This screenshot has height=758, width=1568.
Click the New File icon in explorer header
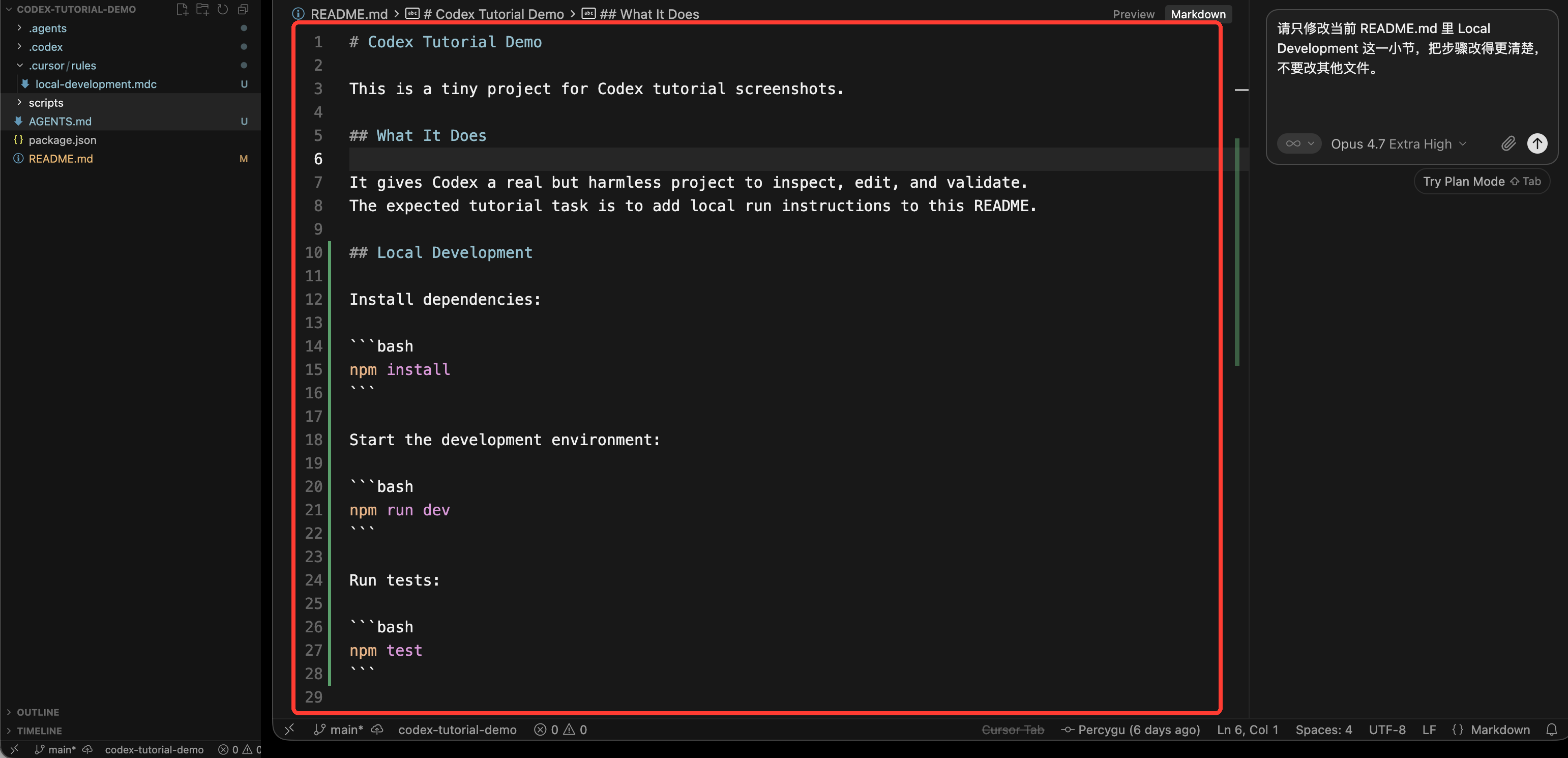point(182,9)
